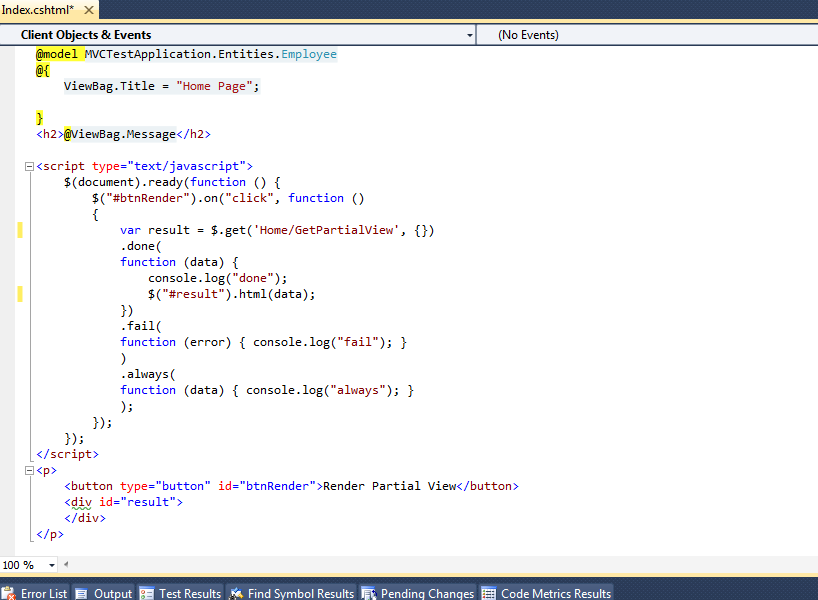This screenshot has width=818, height=600.
Task: Click the Pending Changes icon
Action: tap(369, 594)
